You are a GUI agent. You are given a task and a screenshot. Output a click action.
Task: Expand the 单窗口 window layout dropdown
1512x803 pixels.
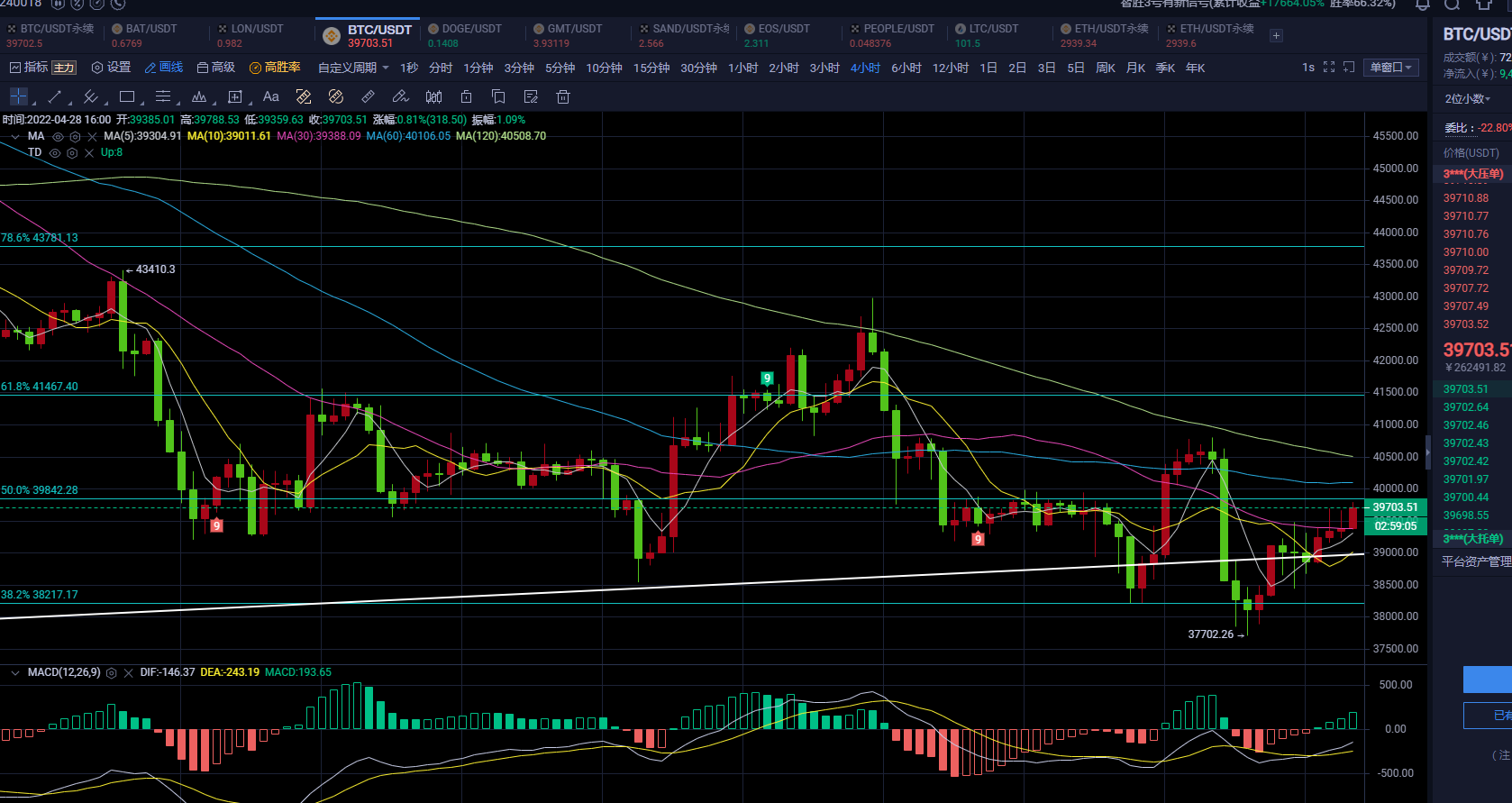click(1391, 68)
